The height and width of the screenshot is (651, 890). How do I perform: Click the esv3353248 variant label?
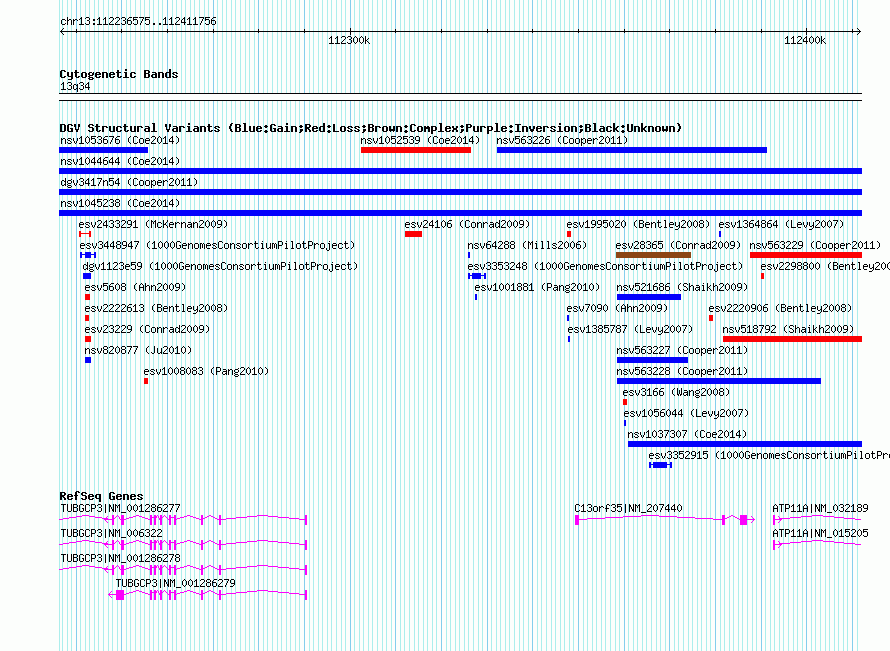coord(605,266)
